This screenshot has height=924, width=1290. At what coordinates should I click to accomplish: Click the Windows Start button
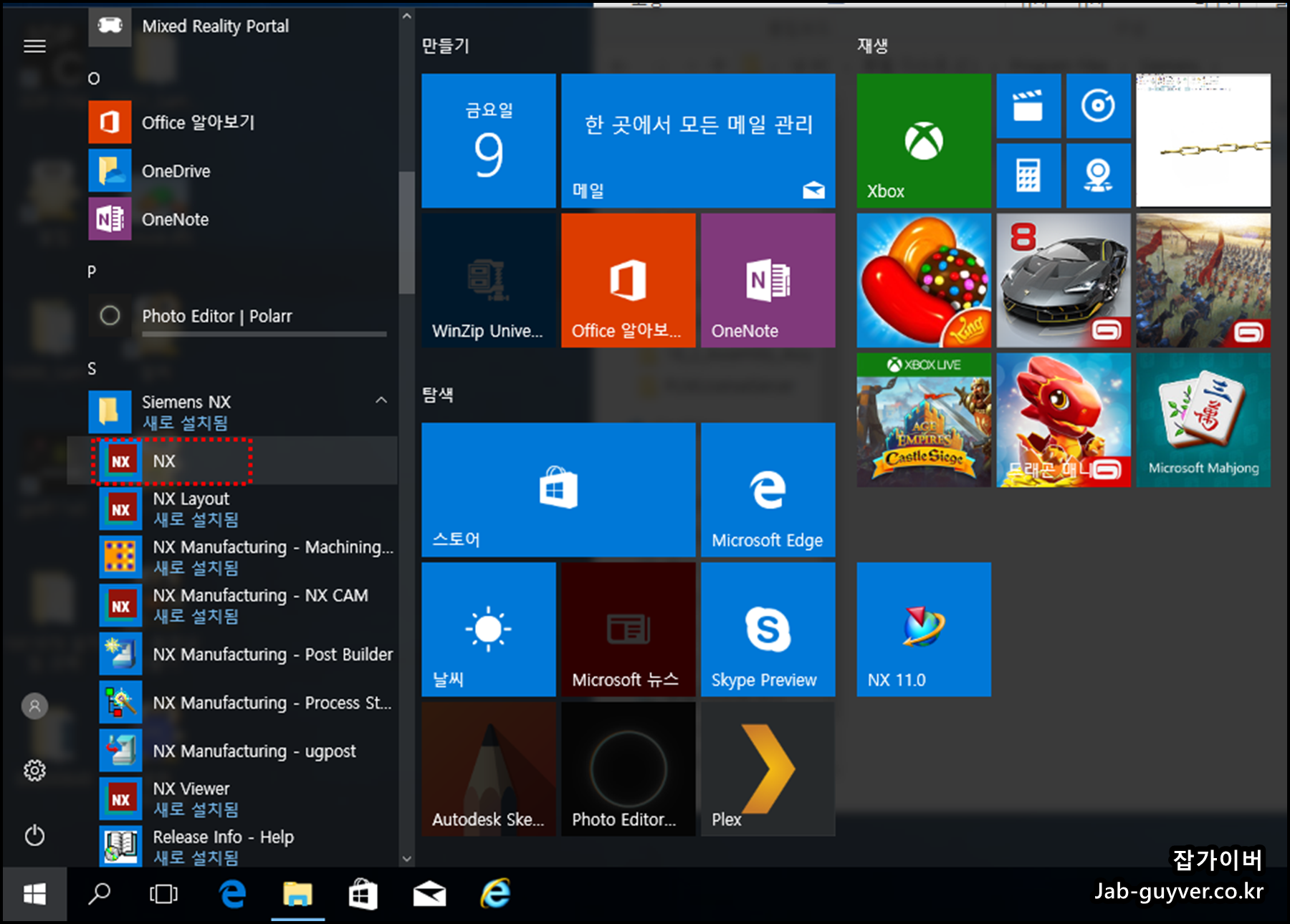(34, 894)
